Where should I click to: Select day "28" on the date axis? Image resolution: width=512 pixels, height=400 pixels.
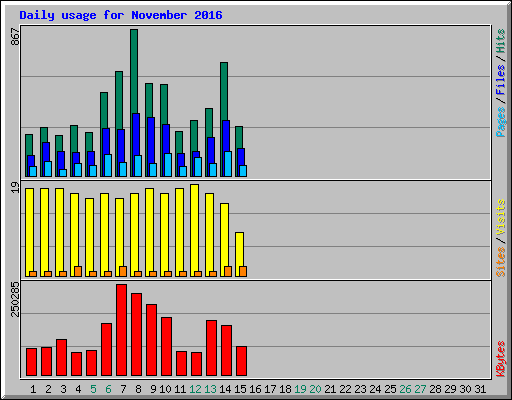click(x=435, y=389)
